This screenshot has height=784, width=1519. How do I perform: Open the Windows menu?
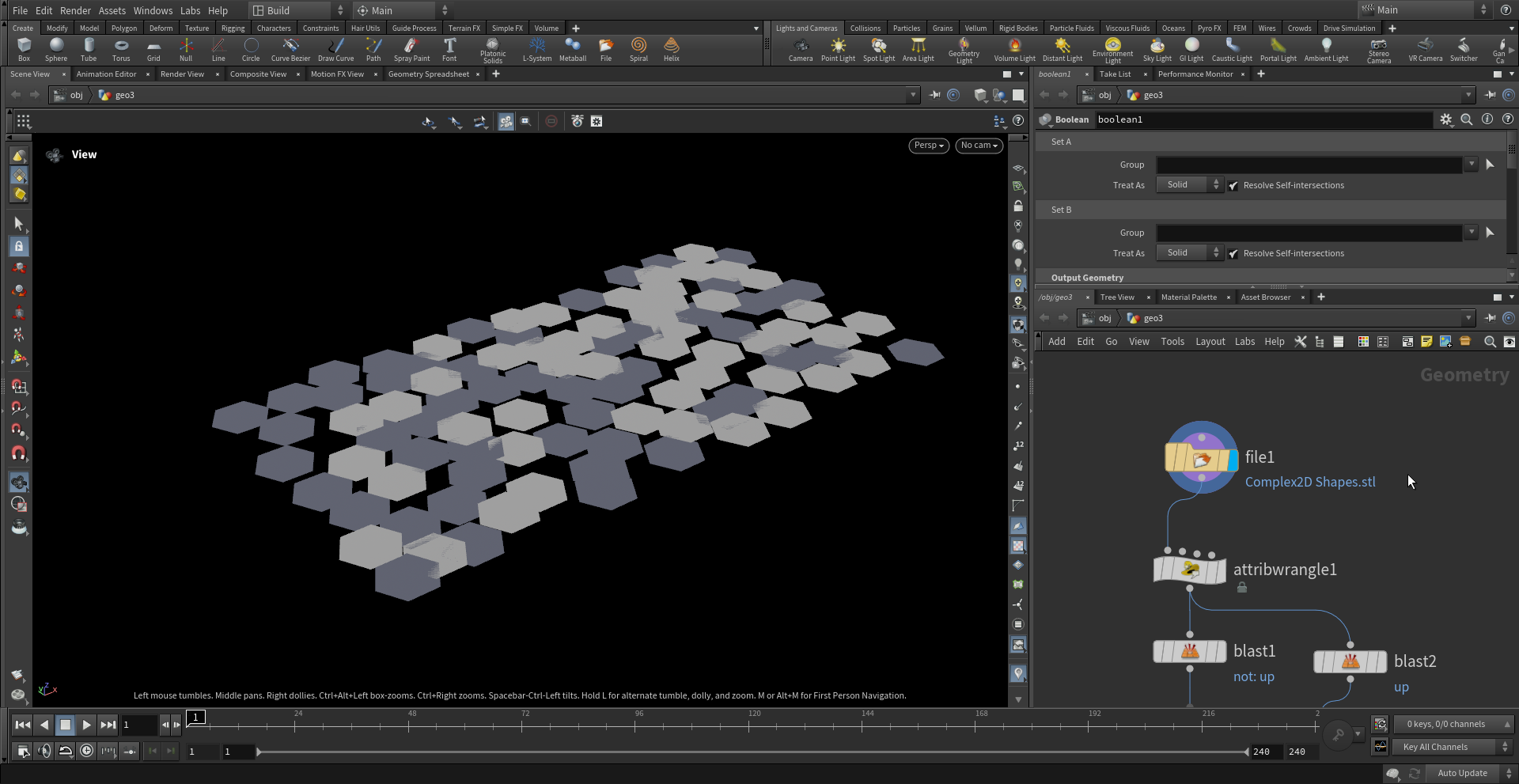[153, 10]
